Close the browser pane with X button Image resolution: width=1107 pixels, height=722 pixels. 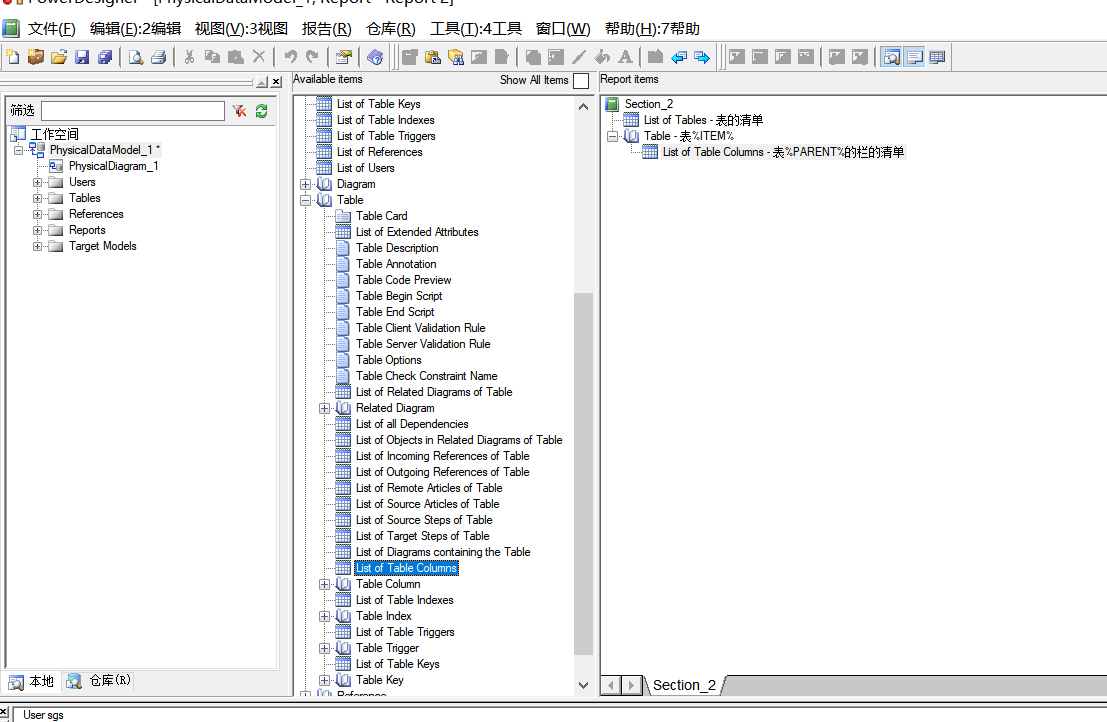277,83
